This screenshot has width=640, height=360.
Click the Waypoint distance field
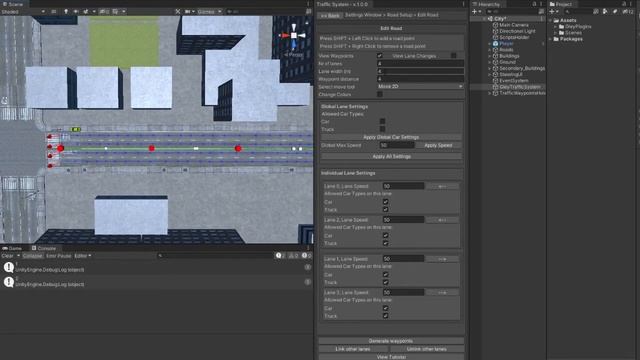pyautogui.click(x=420, y=79)
